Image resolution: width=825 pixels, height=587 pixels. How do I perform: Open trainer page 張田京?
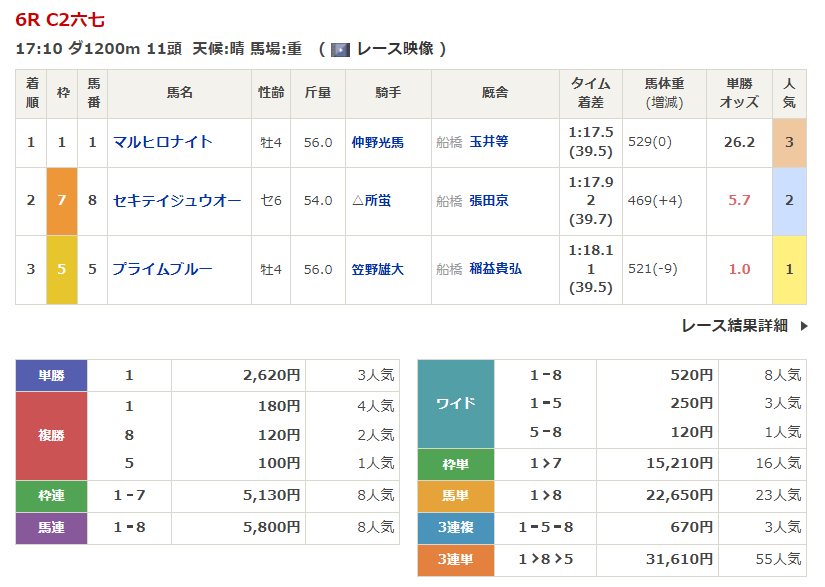click(489, 200)
